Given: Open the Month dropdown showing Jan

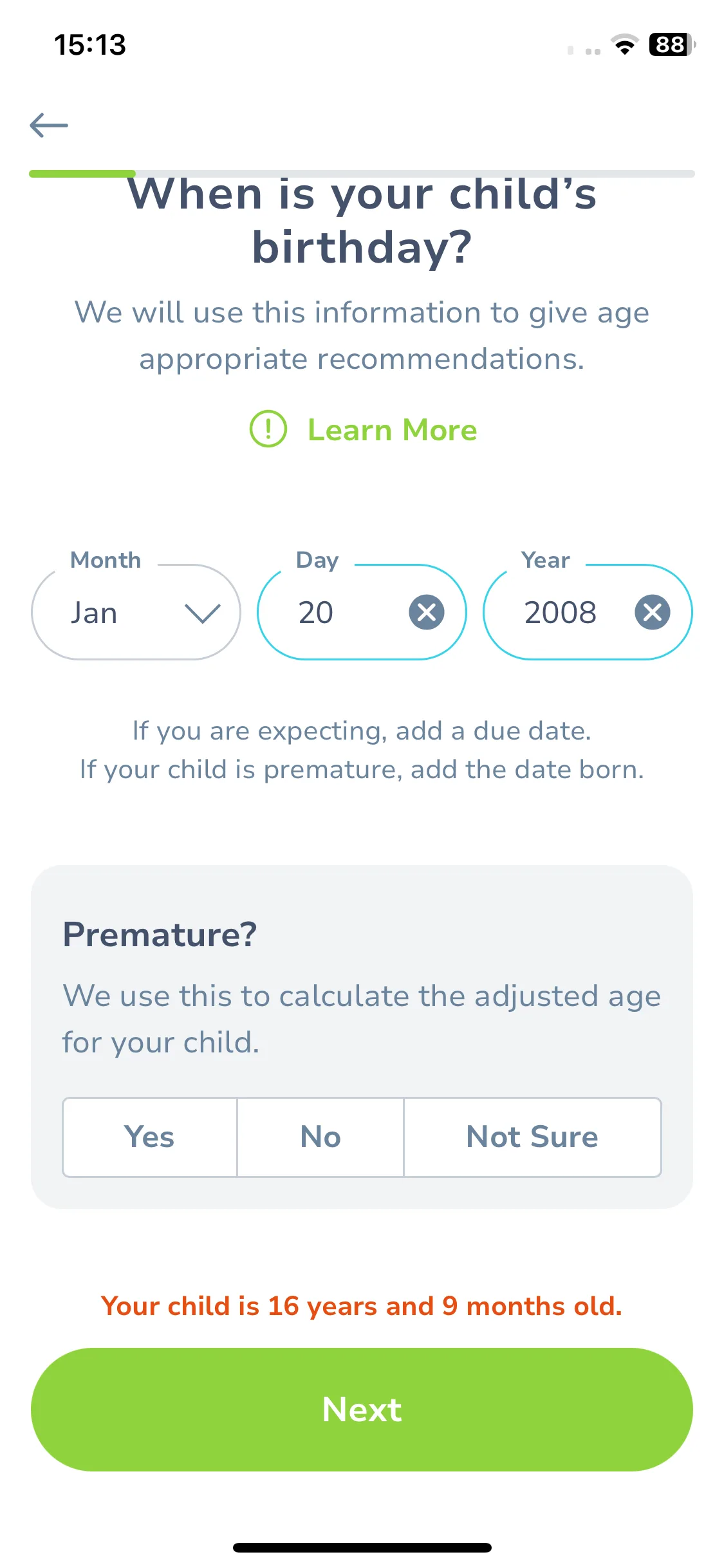Looking at the screenshot, I should 136,612.
